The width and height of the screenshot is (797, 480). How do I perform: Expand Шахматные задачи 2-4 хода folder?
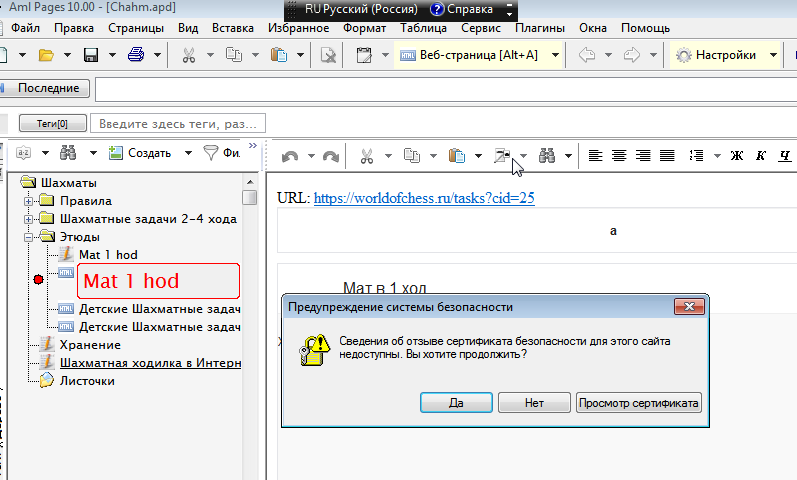(x=28, y=220)
